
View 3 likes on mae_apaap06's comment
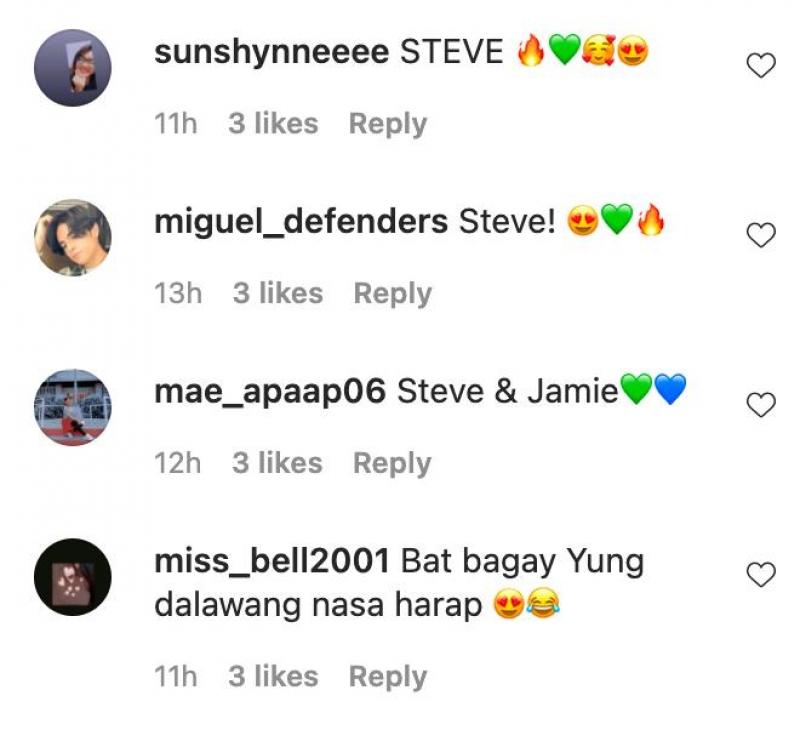point(277,463)
